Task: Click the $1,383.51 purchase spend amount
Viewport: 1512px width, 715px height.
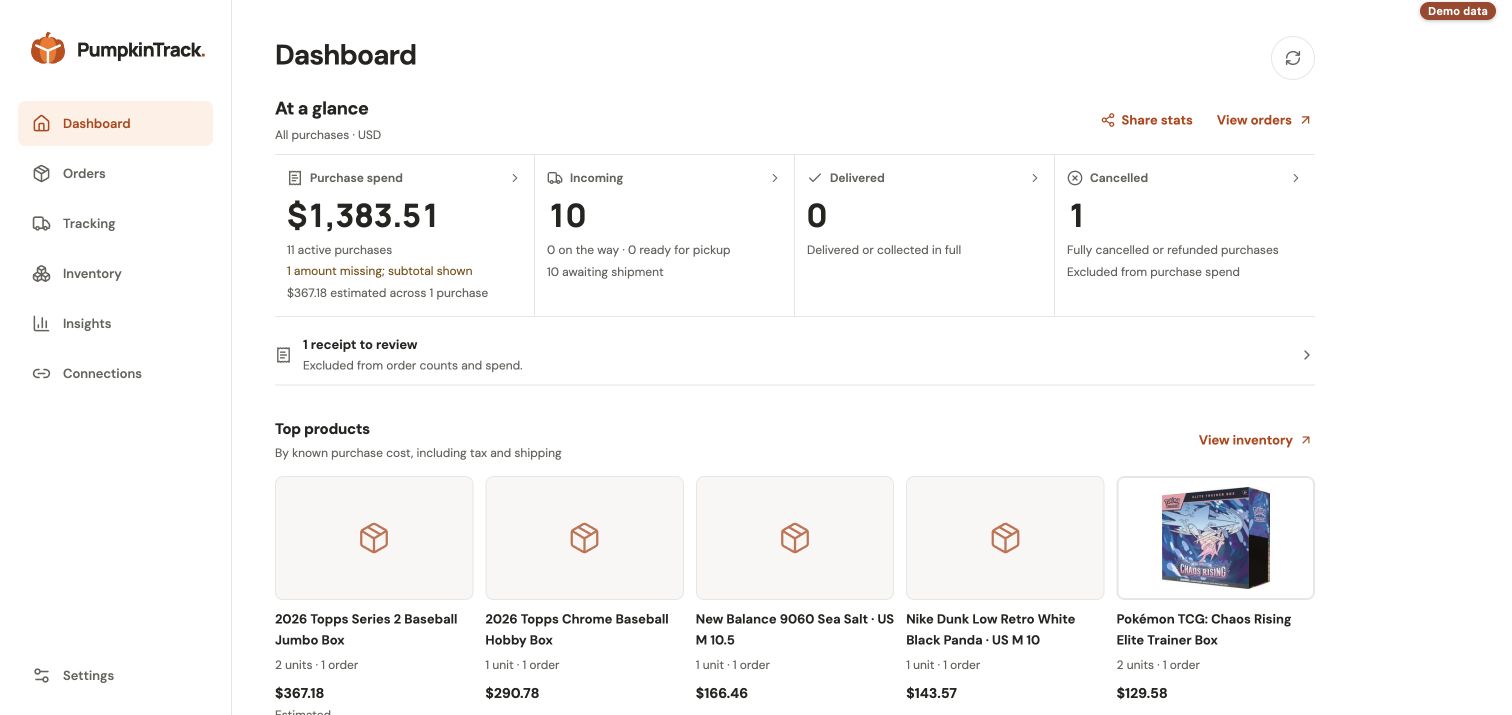Action: 362,215
